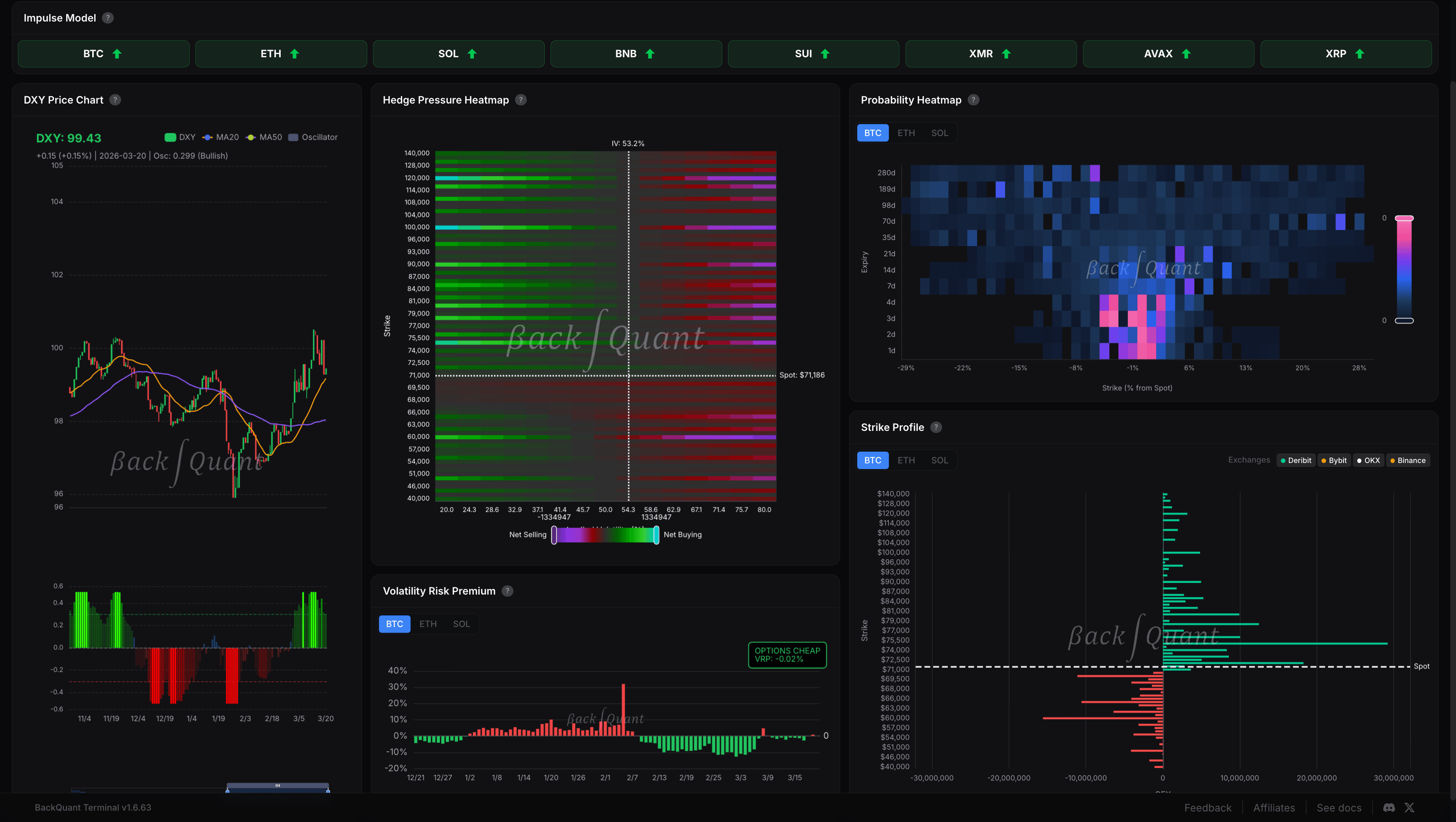Select the SOL tab in Volatility Risk Premium
This screenshot has height=822, width=1456.
point(461,624)
